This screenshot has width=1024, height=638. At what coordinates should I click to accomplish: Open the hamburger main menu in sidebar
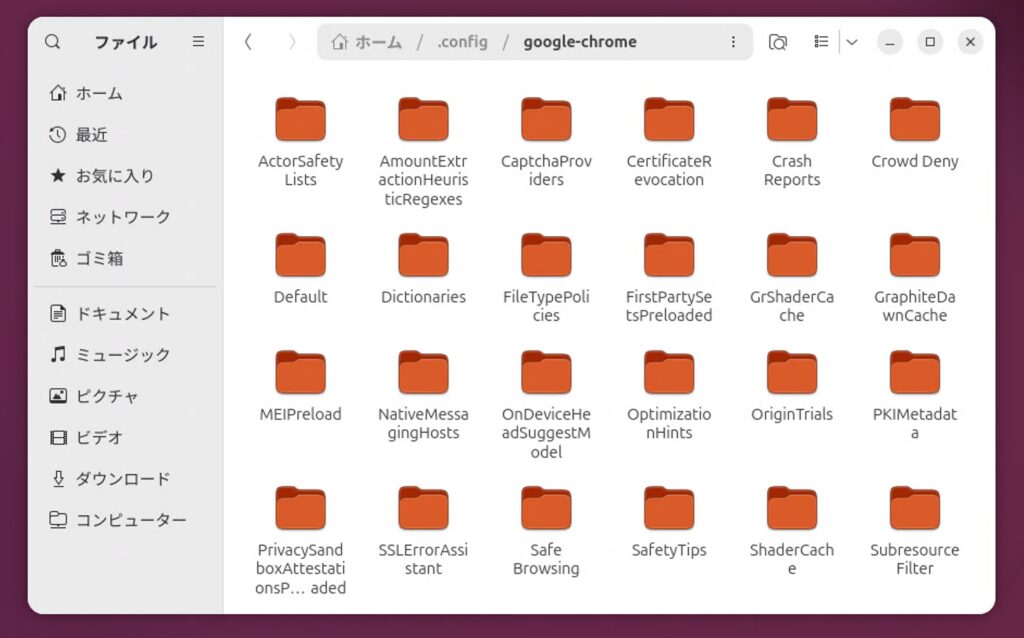coord(198,42)
